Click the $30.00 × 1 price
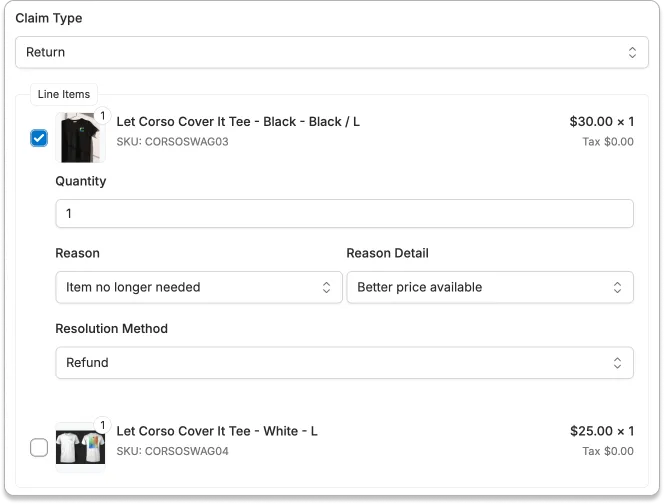 point(601,122)
